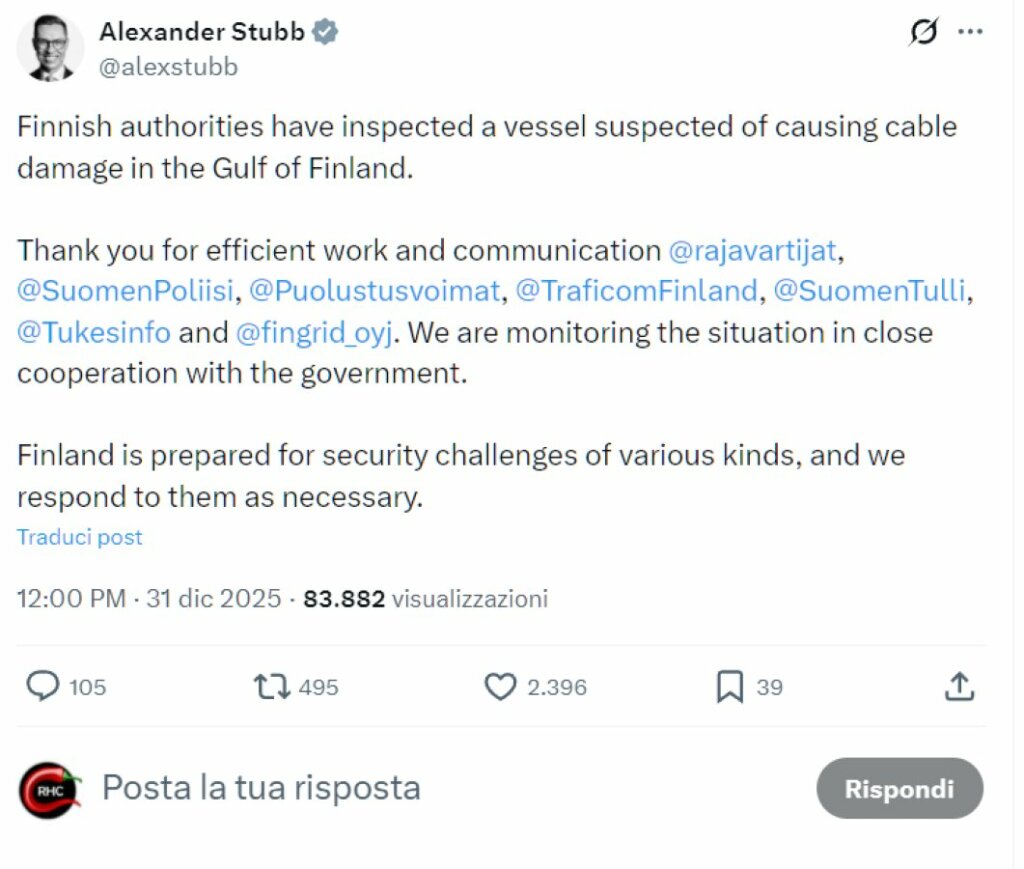
Task: Like the post with the heart icon
Action: [499, 686]
